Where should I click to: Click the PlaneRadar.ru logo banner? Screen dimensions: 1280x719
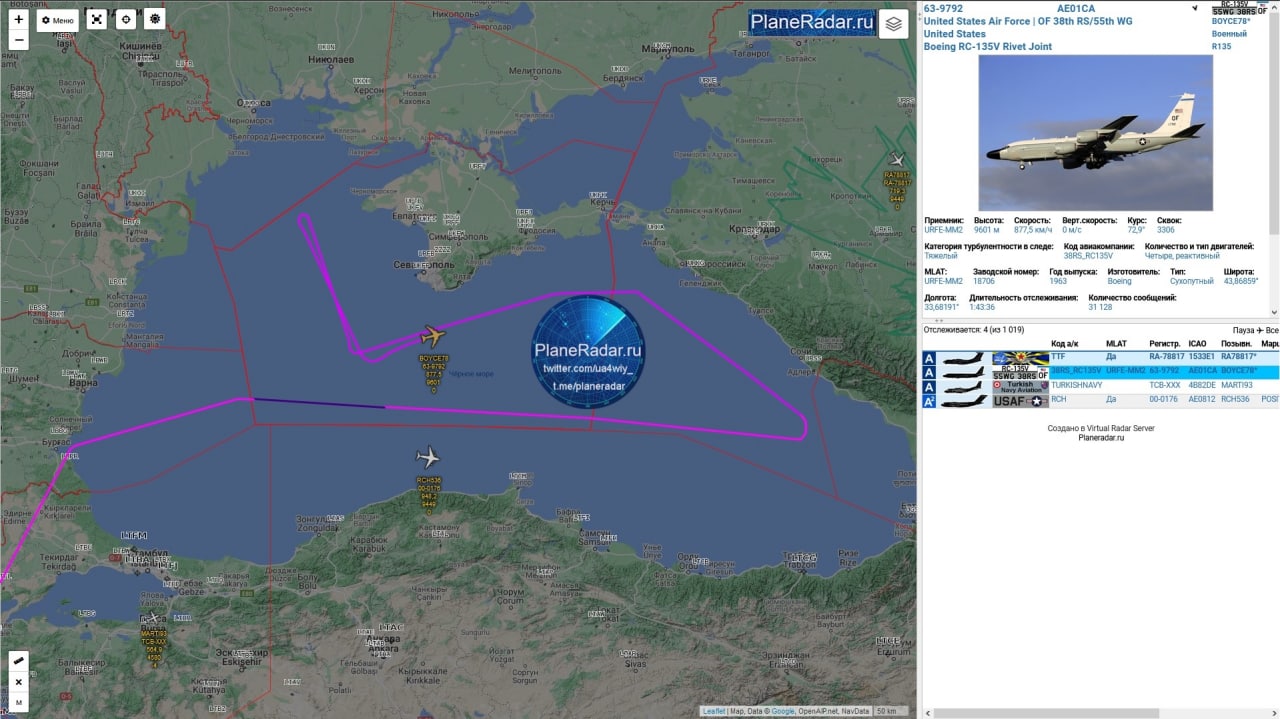[x=812, y=22]
